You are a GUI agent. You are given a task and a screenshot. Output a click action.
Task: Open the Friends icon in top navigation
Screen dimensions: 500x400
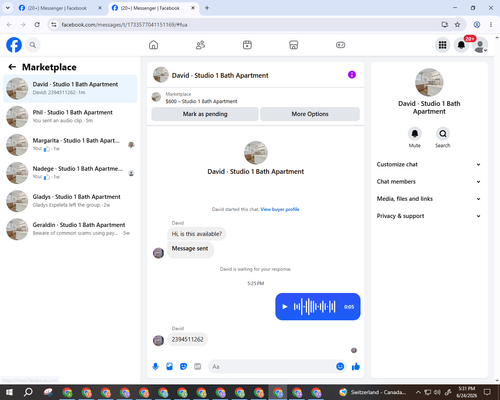(x=200, y=45)
